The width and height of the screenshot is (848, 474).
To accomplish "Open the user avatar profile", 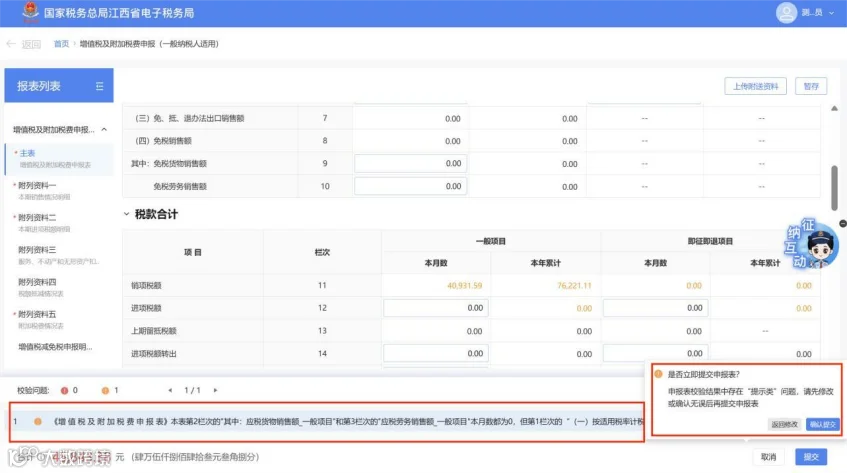I will pos(786,12).
